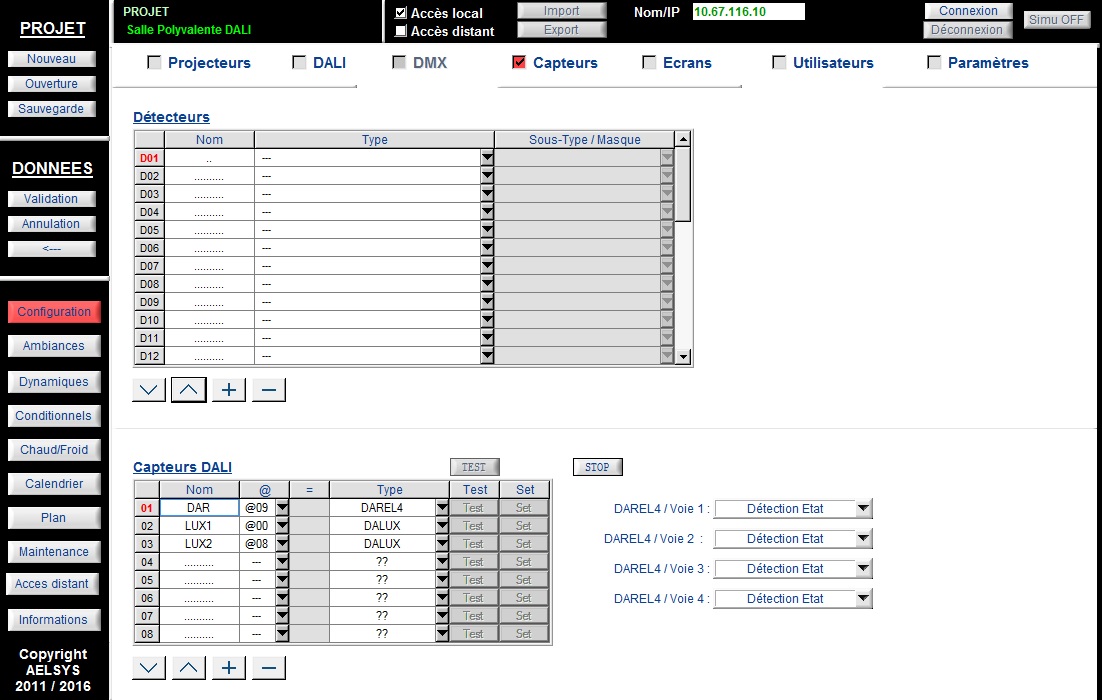
Task: Click the up arrow below the Détecteurs table
Action: (188, 389)
